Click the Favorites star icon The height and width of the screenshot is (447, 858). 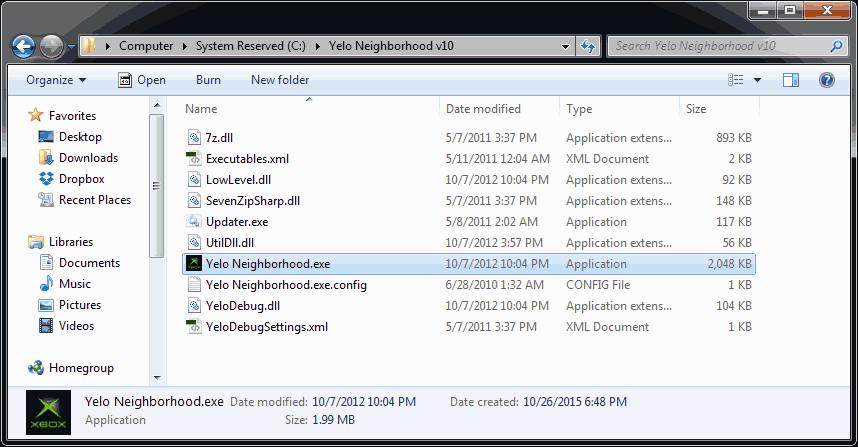click(36, 115)
